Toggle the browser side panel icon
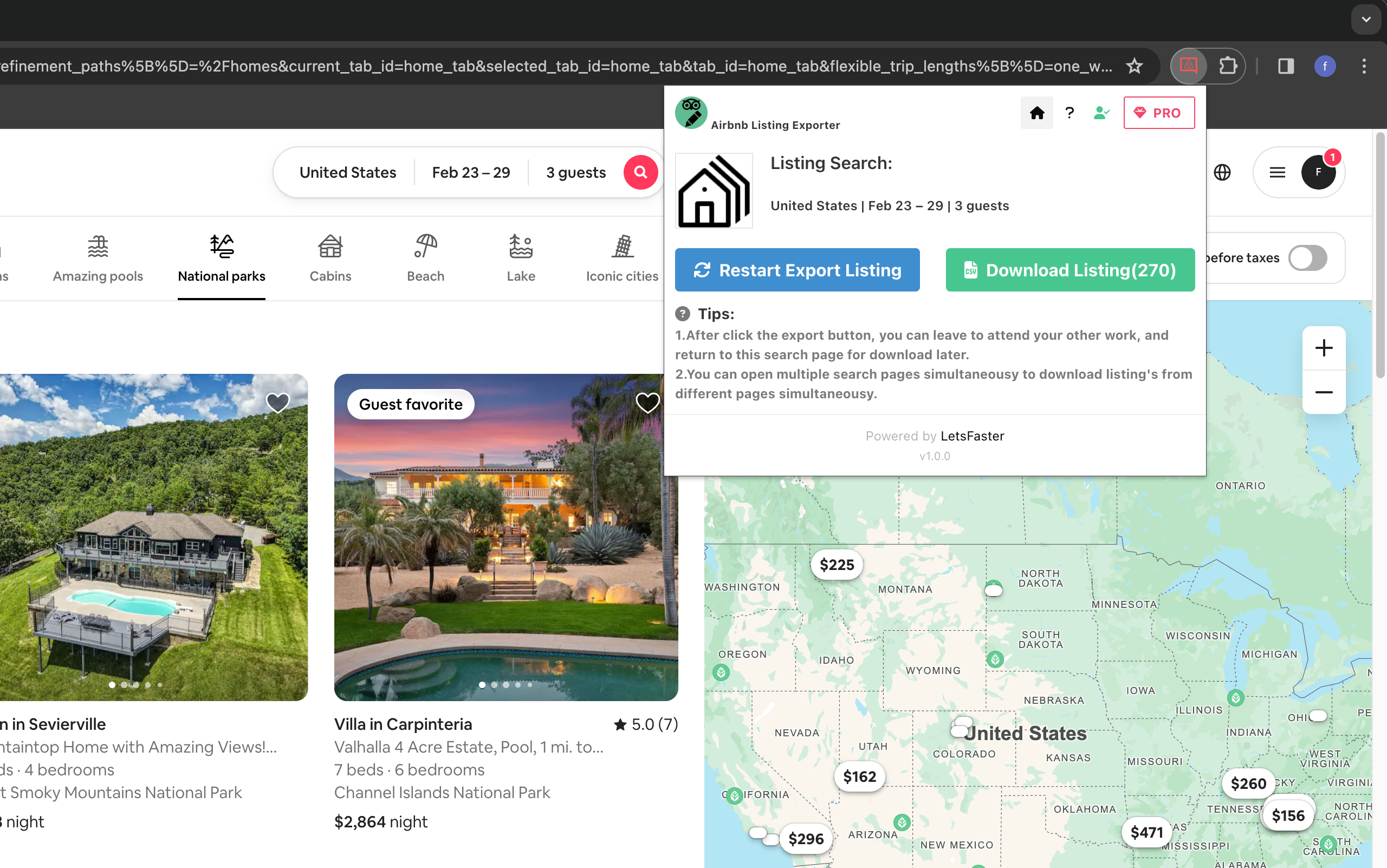 click(x=1285, y=66)
